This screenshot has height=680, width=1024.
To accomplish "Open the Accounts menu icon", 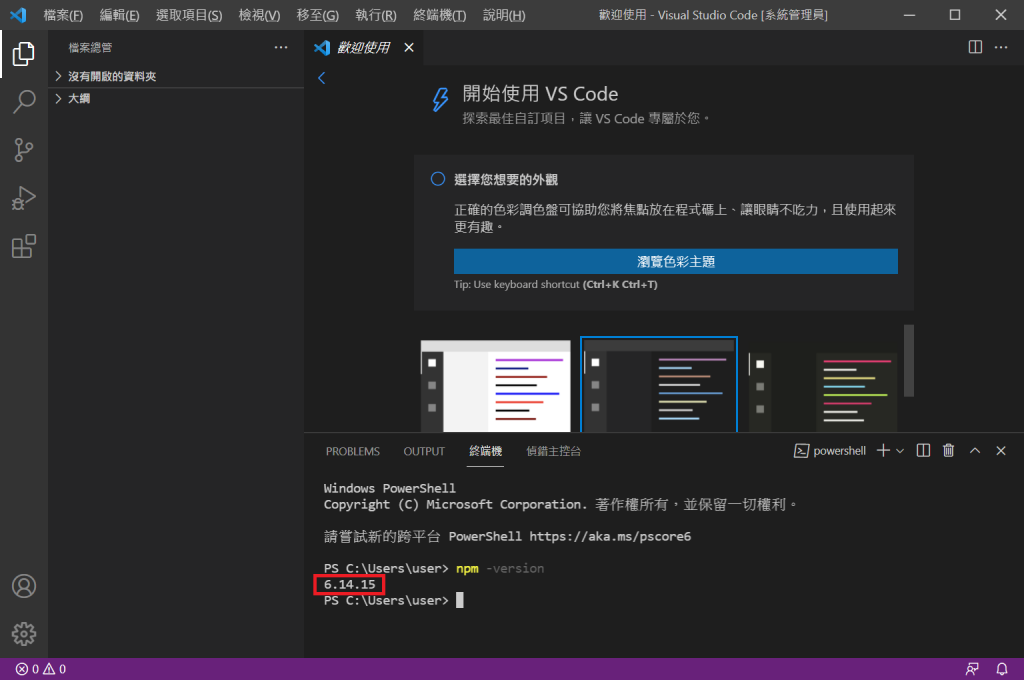I will (24, 586).
